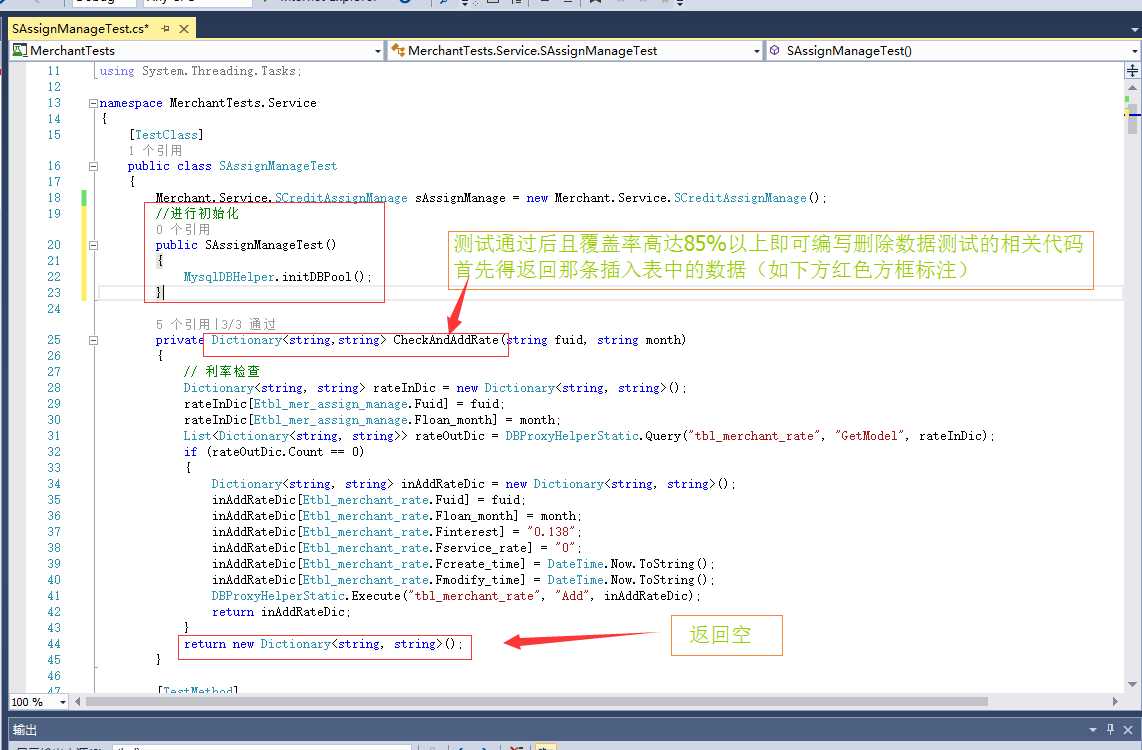Pin the SAssignManageTest.cs tab
The height and width of the screenshot is (750, 1142).
pos(166,28)
